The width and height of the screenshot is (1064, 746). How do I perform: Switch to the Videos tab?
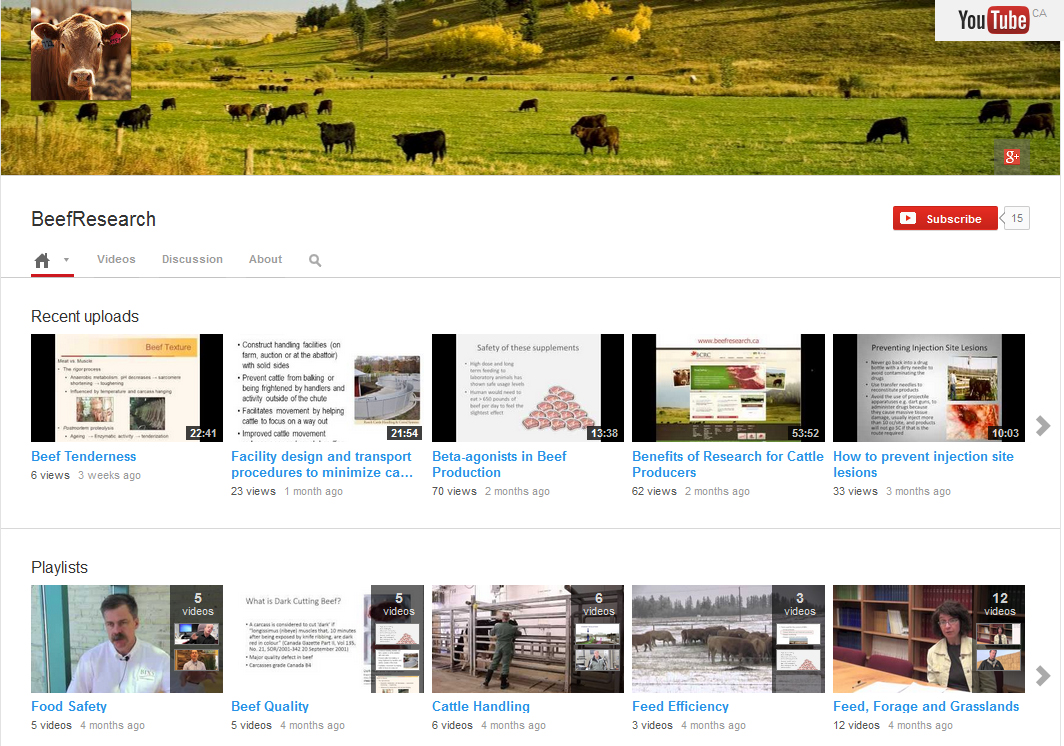[x=116, y=258]
